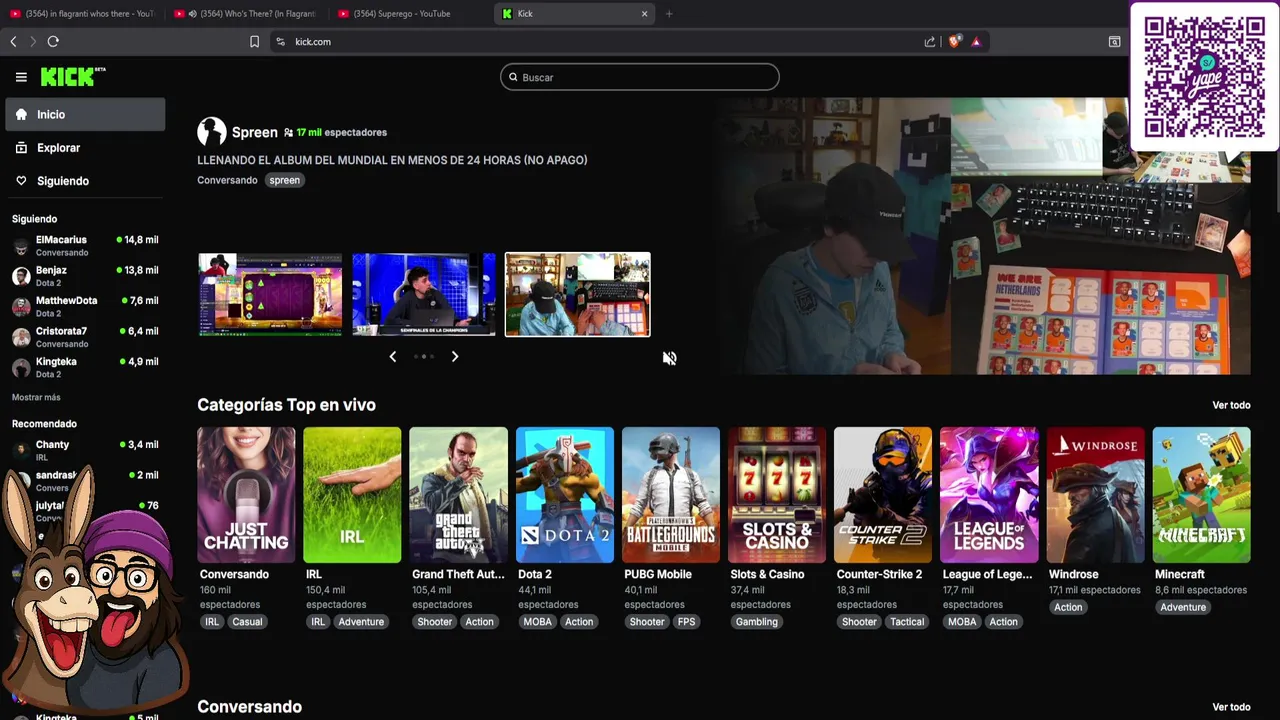Image resolution: width=1280 pixels, height=720 pixels.
Task: Switch to 'in flagranti whos there' tab
Action: click(83, 14)
